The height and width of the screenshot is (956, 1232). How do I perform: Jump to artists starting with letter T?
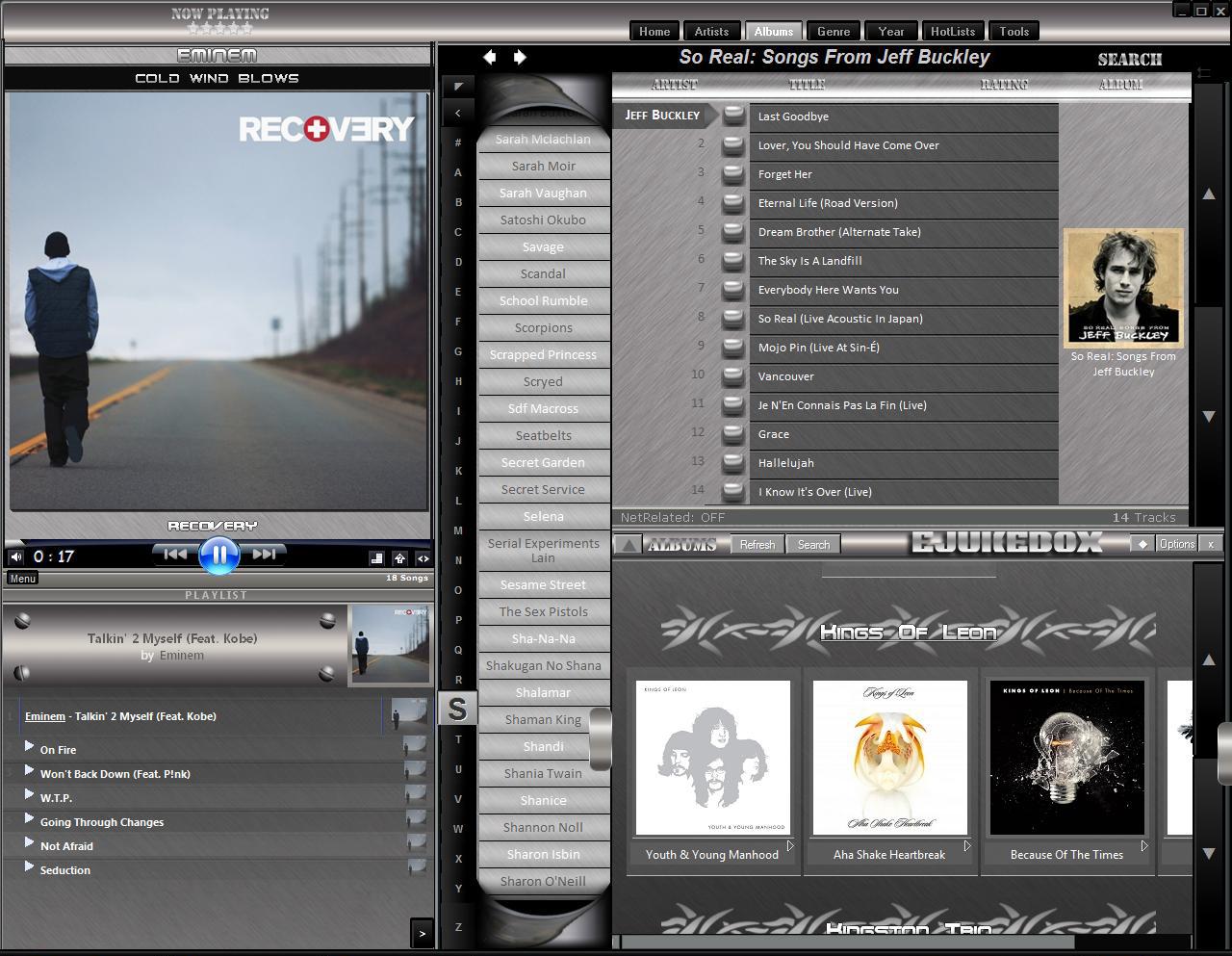(458, 739)
